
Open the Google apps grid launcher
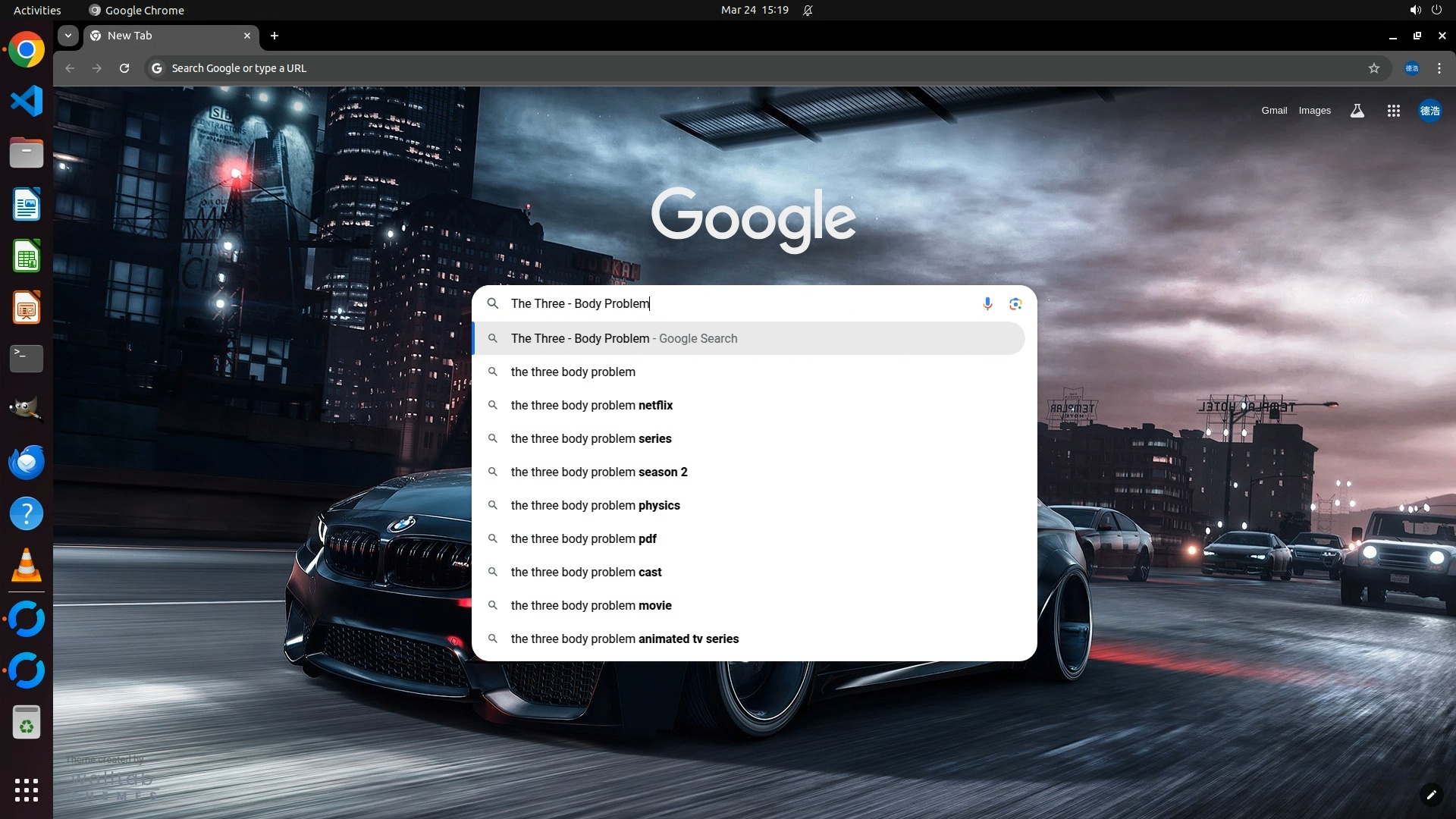1393,111
